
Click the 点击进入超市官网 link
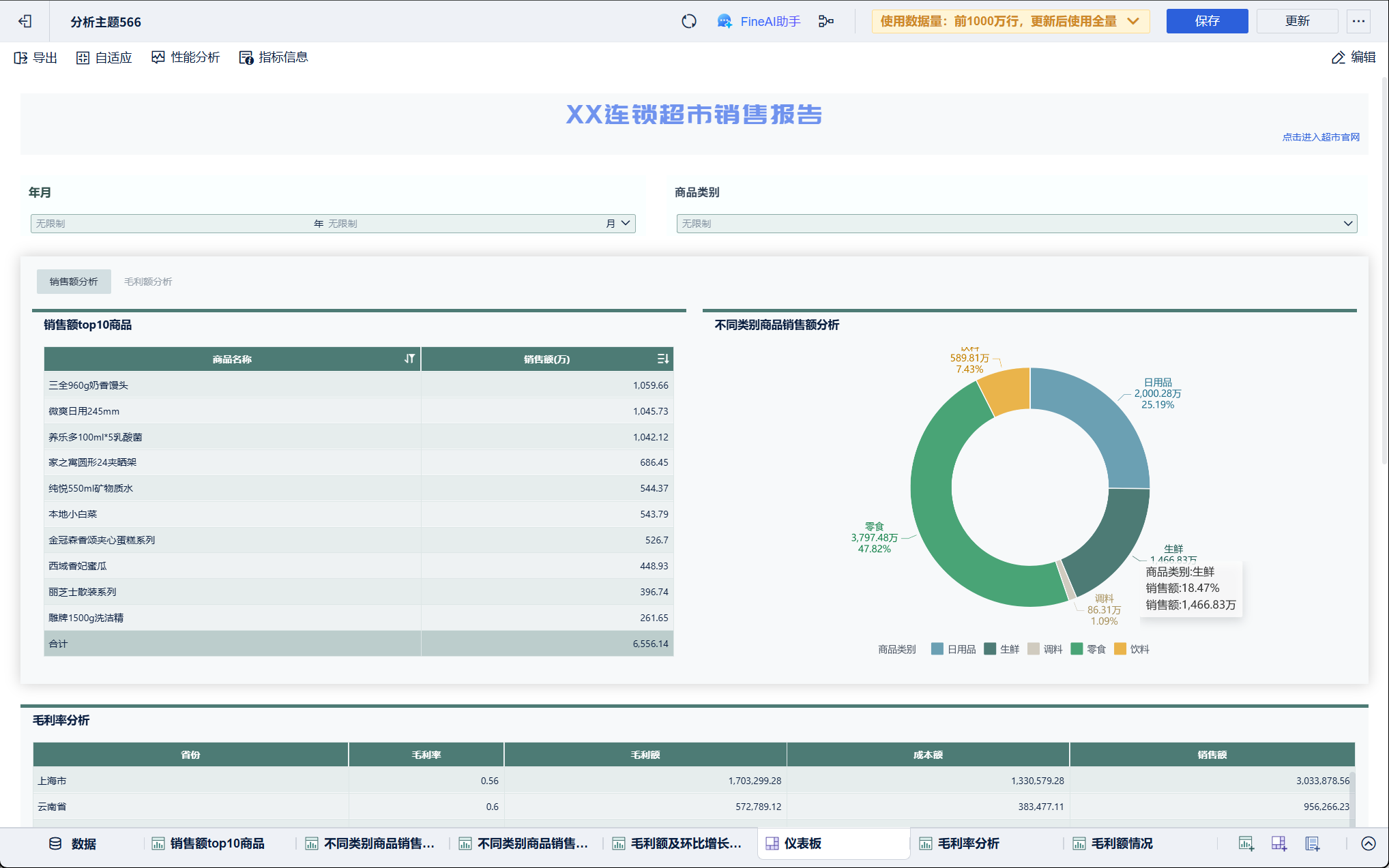coord(1320,137)
